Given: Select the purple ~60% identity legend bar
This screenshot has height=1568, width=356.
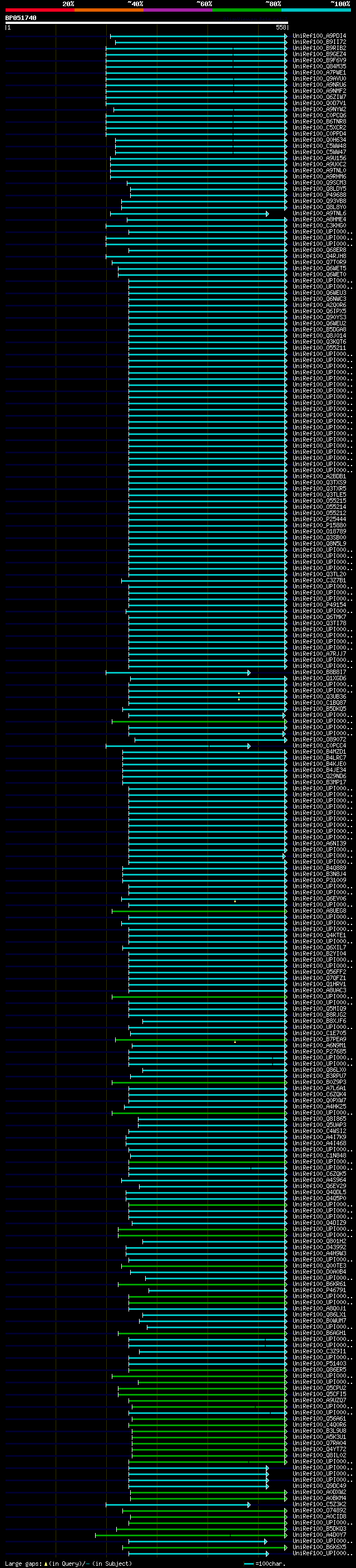Looking at the screenshot, I should coord(179,10).
